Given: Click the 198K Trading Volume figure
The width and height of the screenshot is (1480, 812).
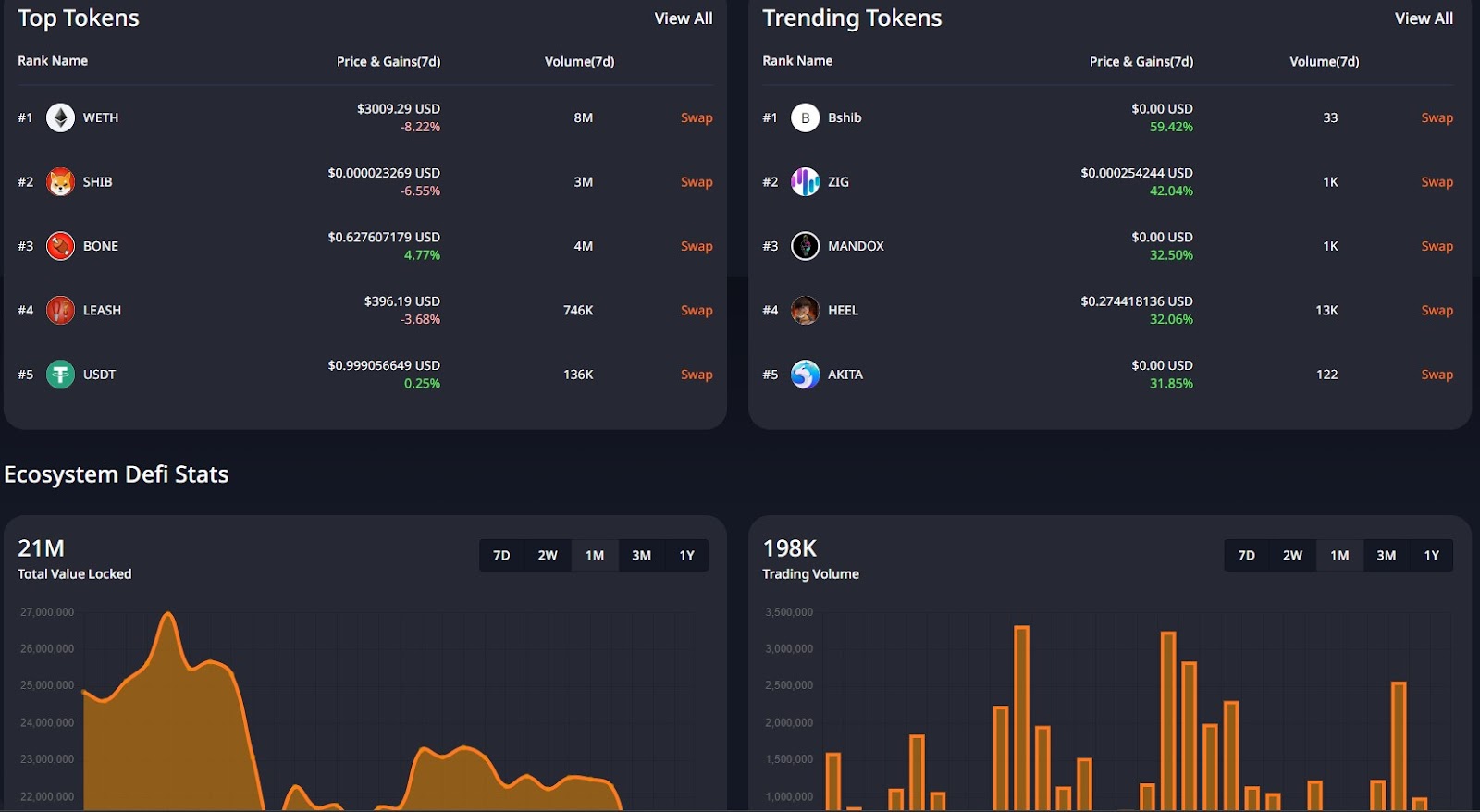Looking at the screenshot, I should [x=790, y=548].
